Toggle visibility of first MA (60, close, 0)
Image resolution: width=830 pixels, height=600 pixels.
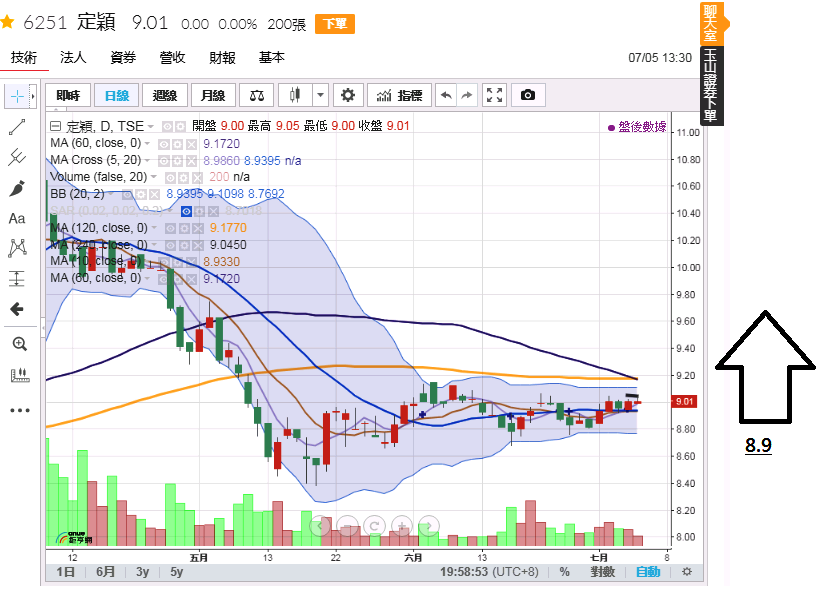pos(164,144)
